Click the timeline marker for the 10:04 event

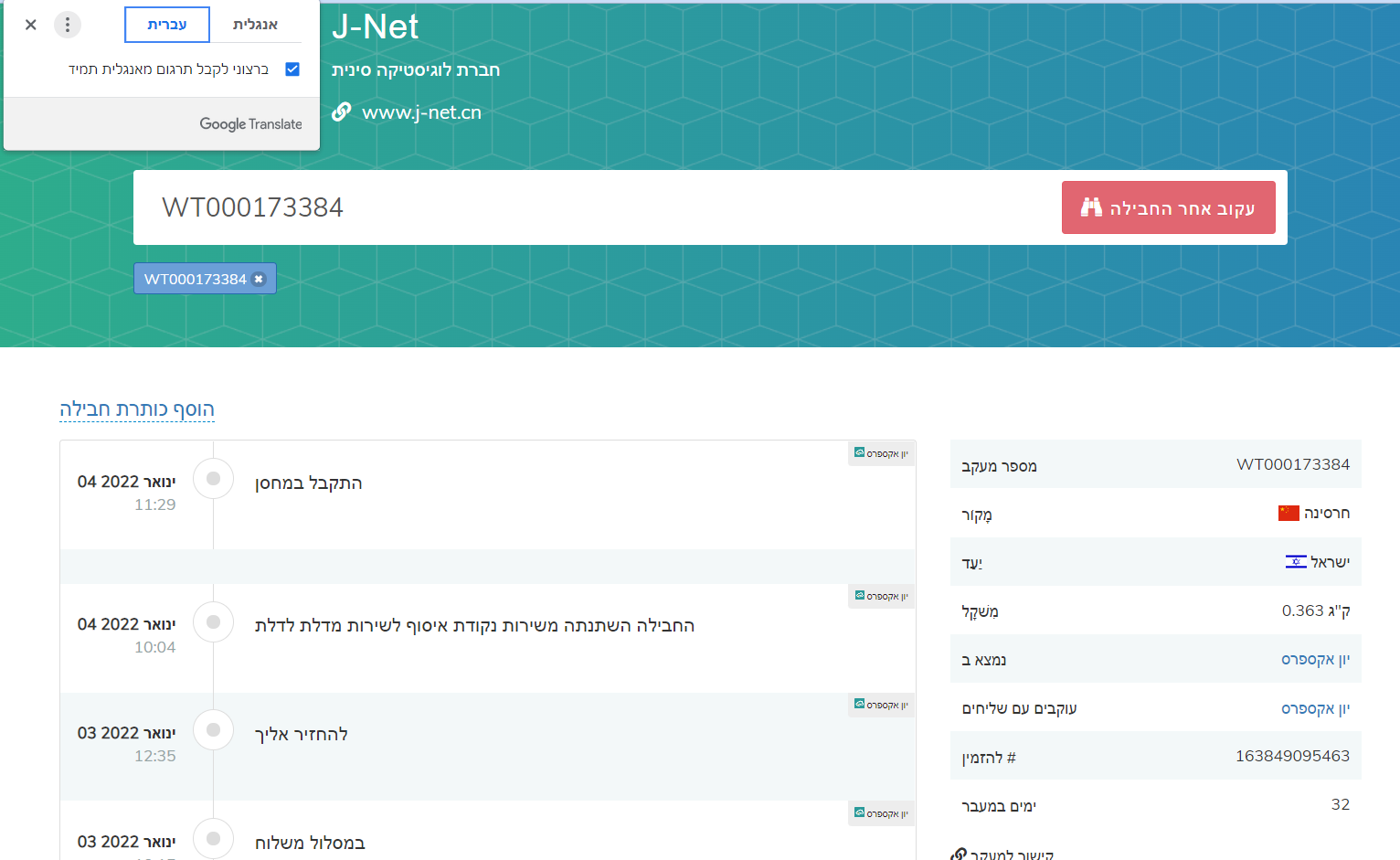coord(214,621)
